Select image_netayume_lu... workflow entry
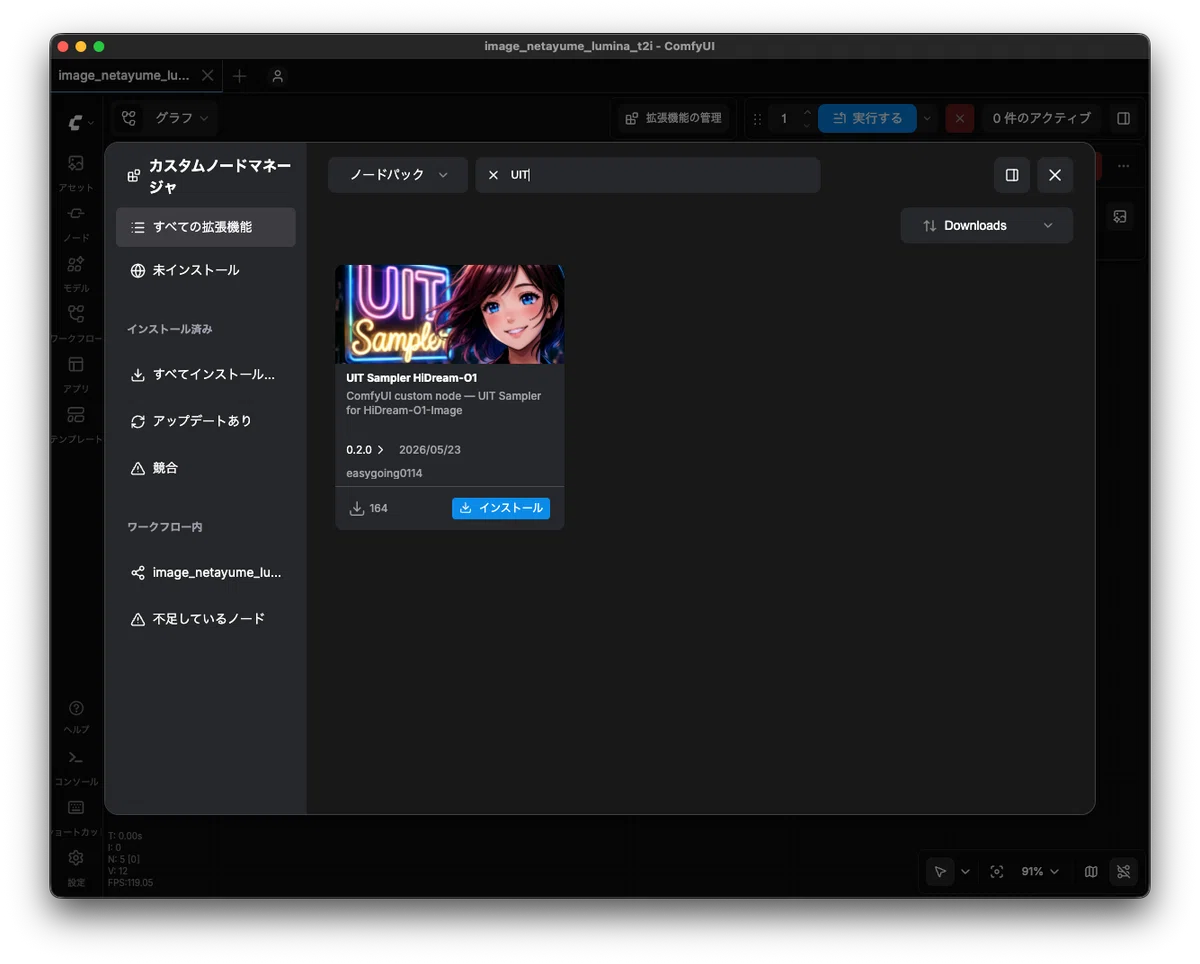This screenshot has height=964, width=1200. coord(206,573)
